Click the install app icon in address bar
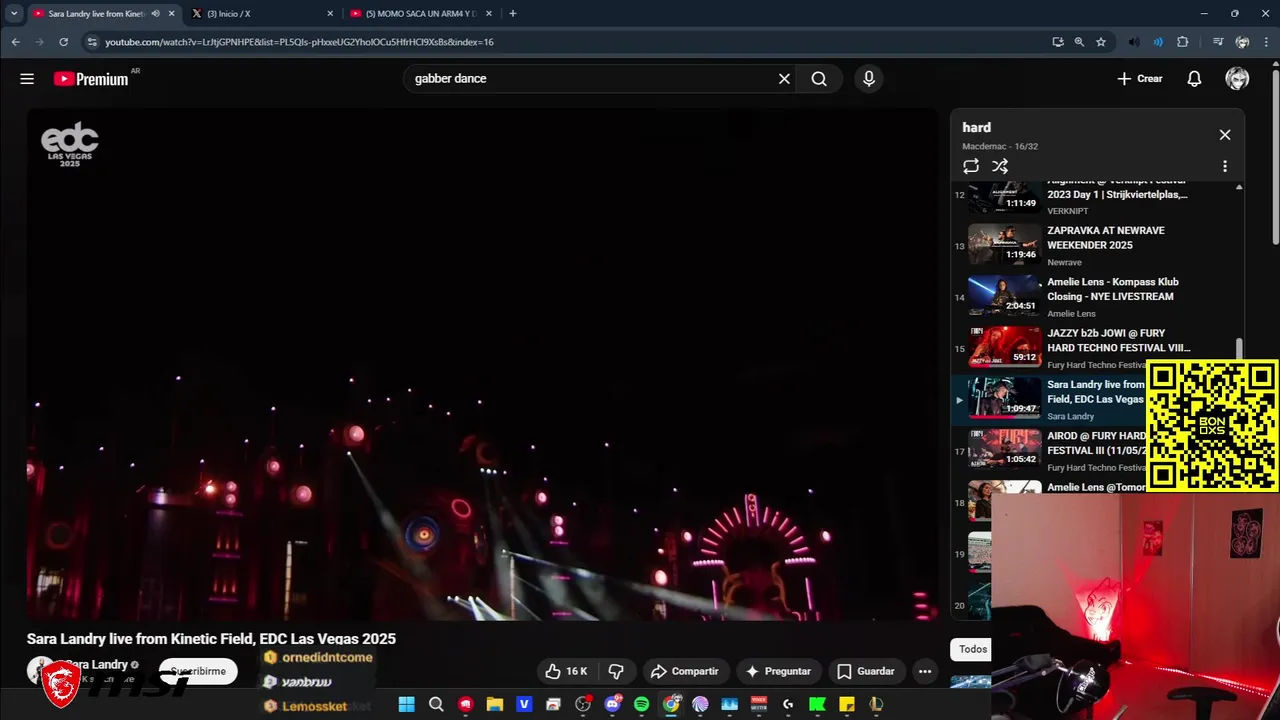Screen dimensions: 1280x720 point(1058,42)
